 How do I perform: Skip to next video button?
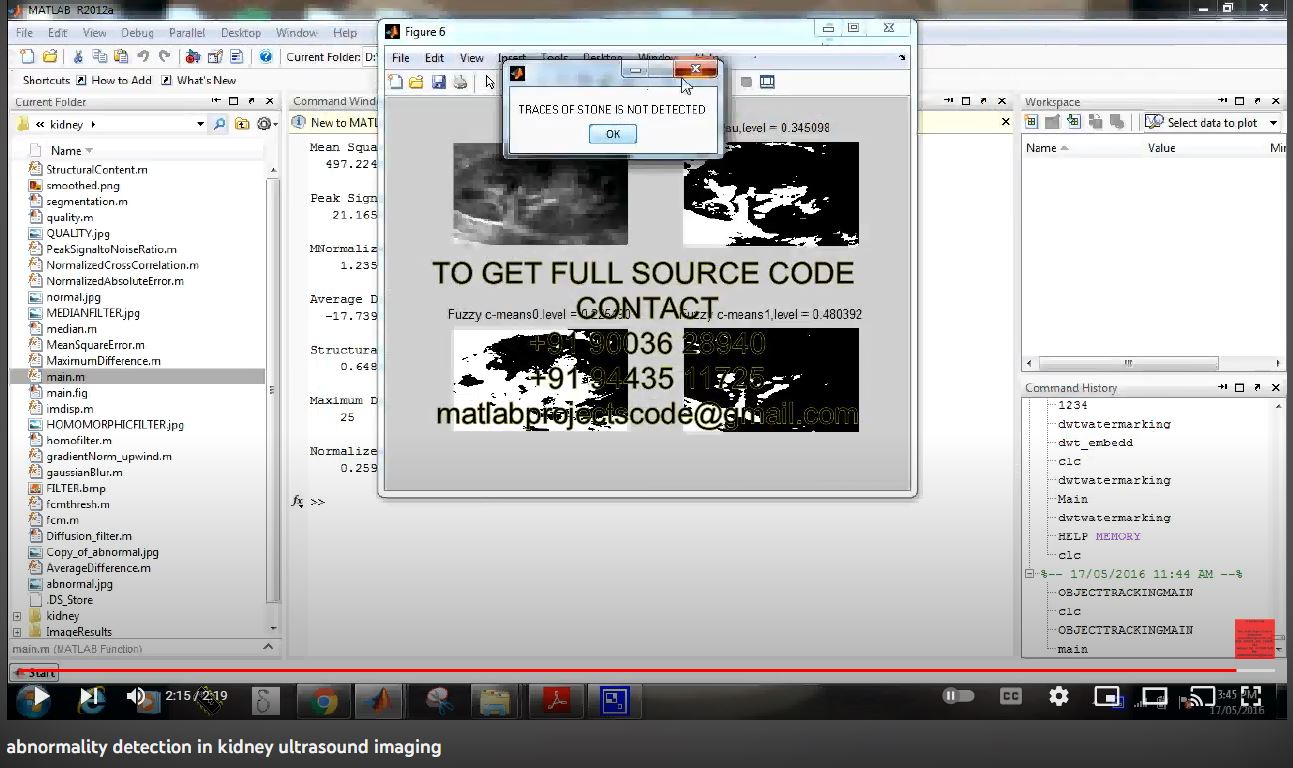point(90,697)
